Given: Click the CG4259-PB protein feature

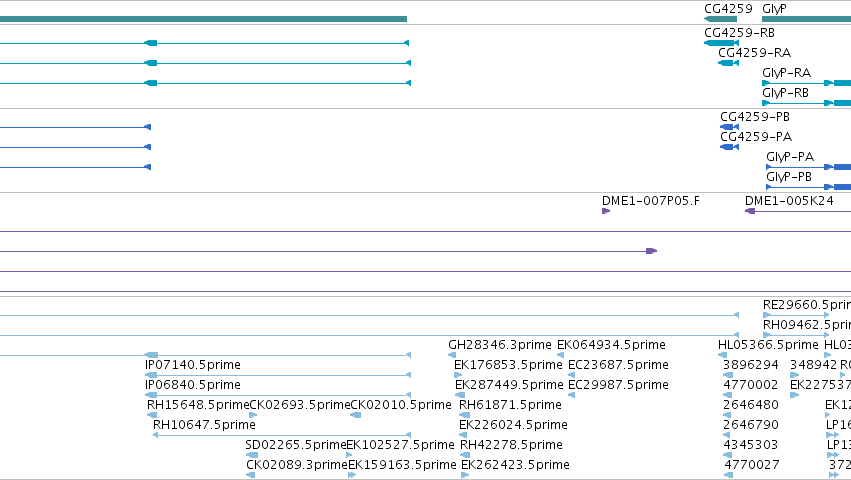Looking at the screenshot, I should coord(729,127).
